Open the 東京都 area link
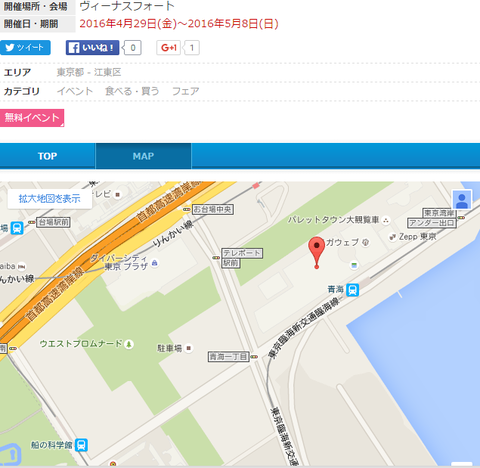Image resolution: width=480 pixels, height=468 pixels. point(70,72)
